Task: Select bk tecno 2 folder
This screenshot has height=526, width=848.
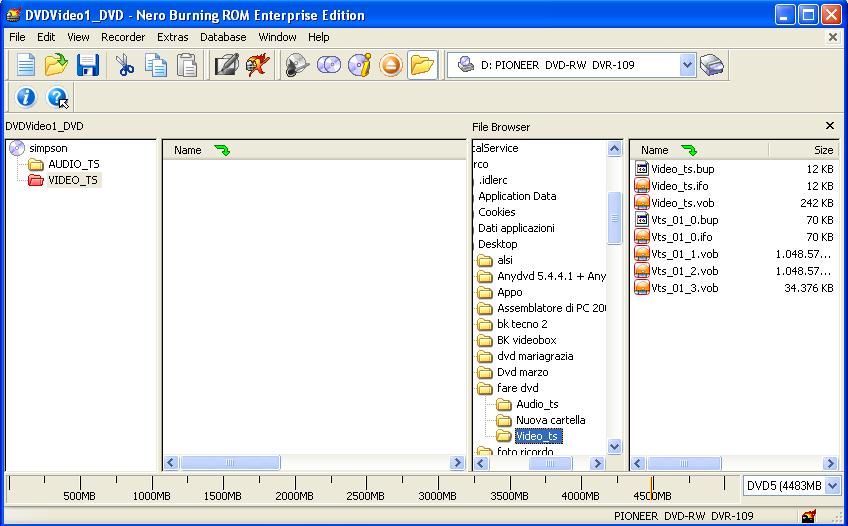Action: [x=522, y=324]
